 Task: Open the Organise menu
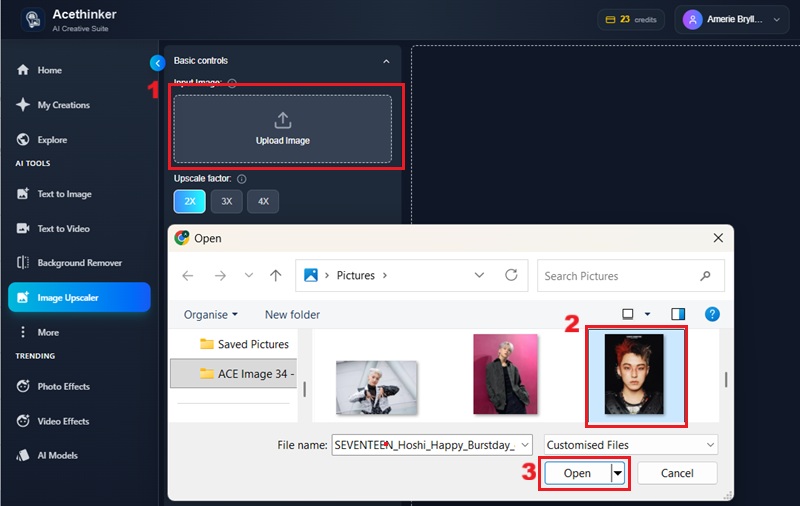(211, 315)
